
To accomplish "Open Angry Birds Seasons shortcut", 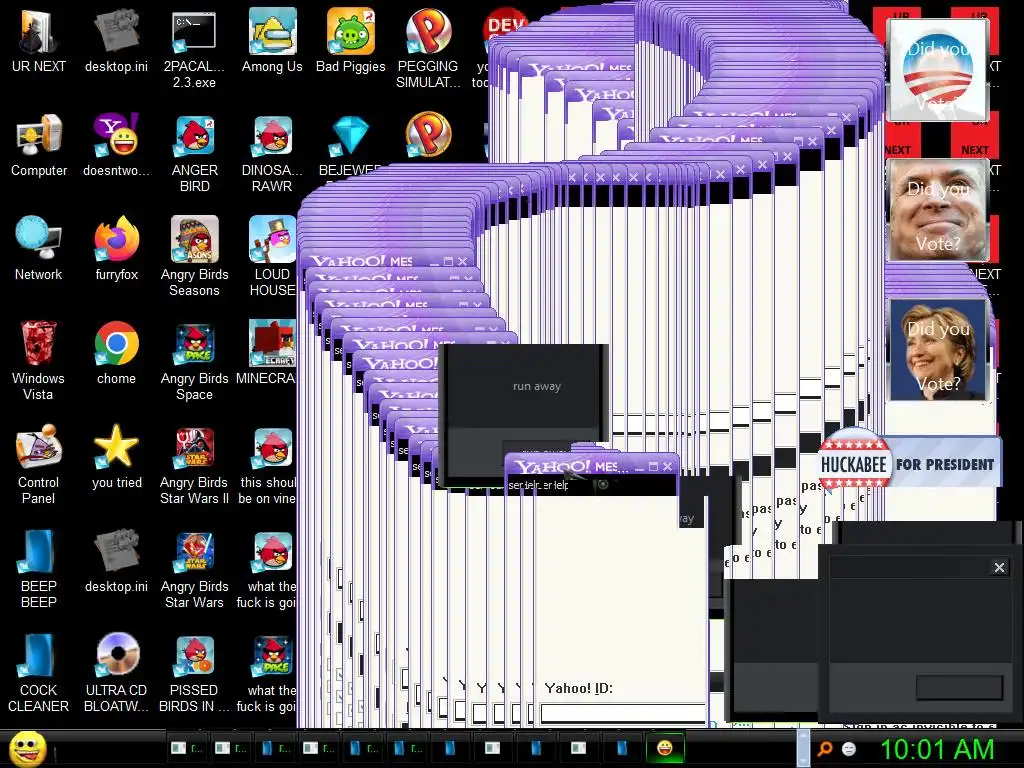I will 194,256.
